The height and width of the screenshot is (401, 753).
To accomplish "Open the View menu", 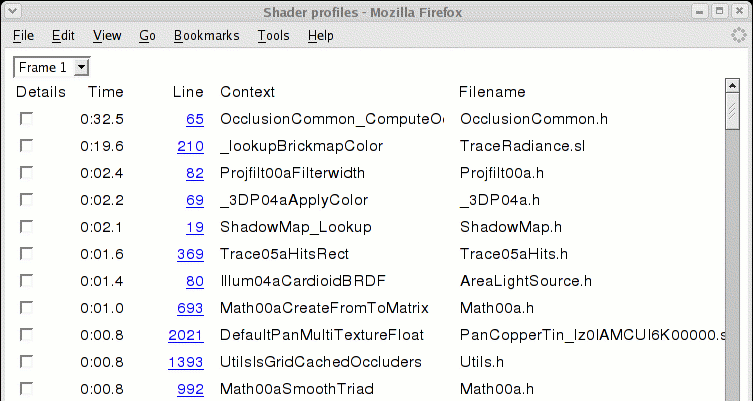I will point(107,35).
